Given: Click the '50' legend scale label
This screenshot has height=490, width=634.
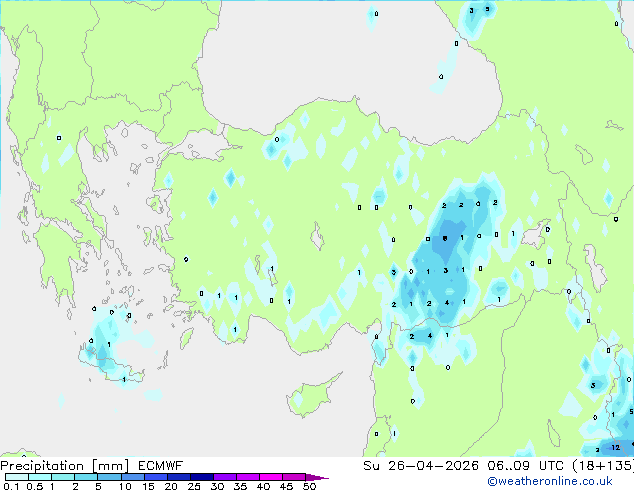Looking at the screenshot, I should pyautogui.click(x=309, y=486).
